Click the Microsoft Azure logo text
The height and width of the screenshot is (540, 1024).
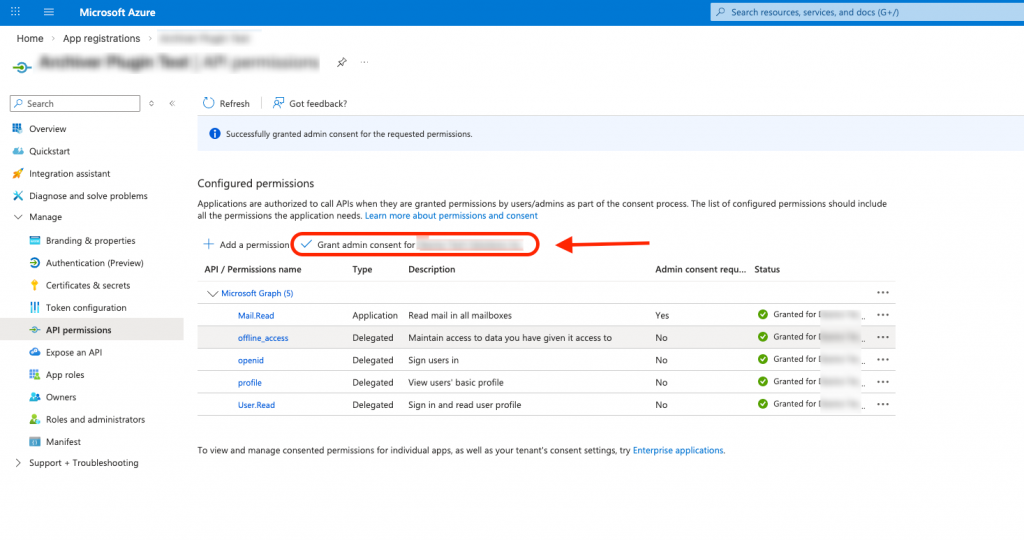tap(118, 12)
